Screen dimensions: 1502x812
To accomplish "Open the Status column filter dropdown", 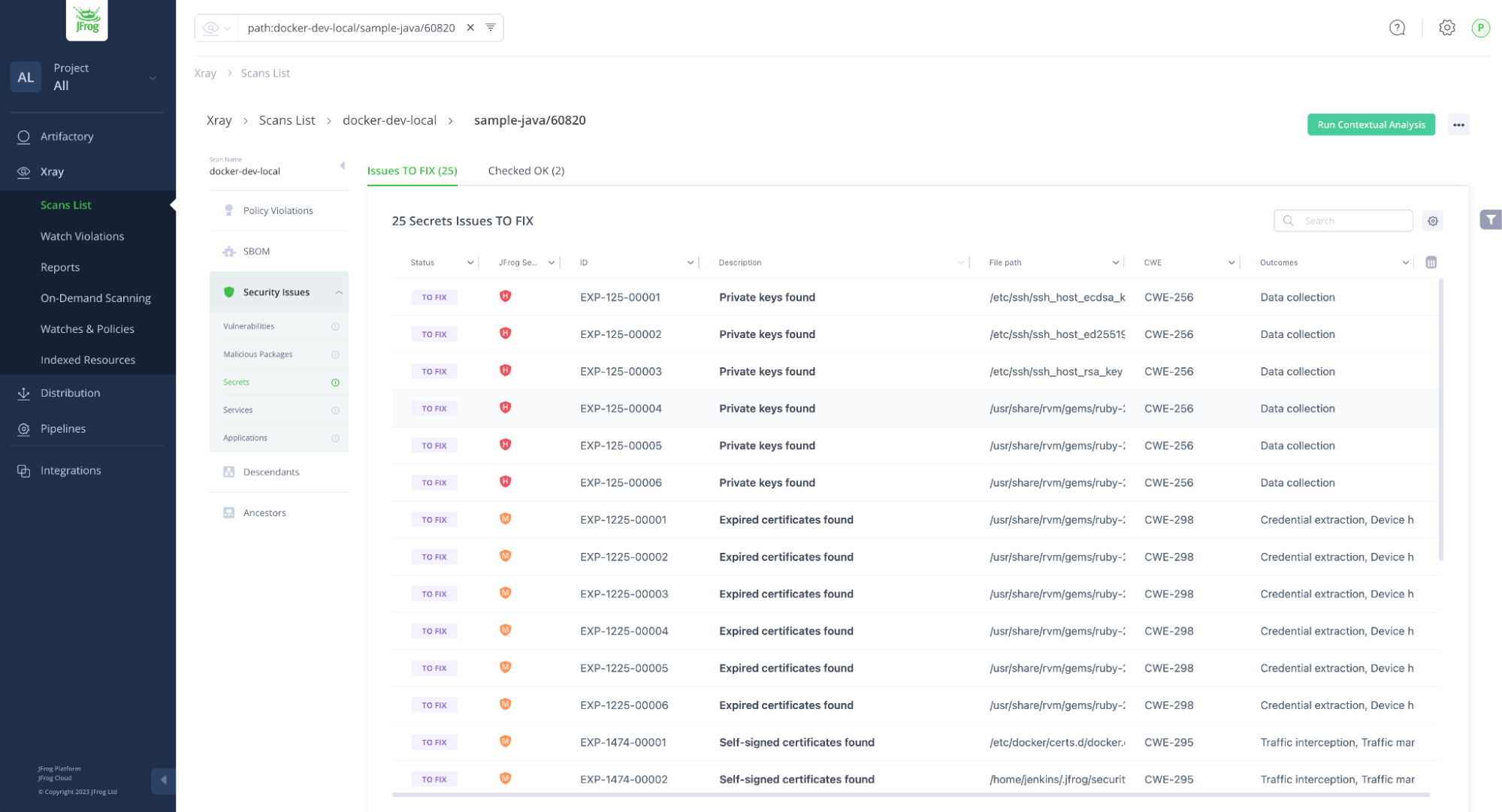I will click(470, 262).
